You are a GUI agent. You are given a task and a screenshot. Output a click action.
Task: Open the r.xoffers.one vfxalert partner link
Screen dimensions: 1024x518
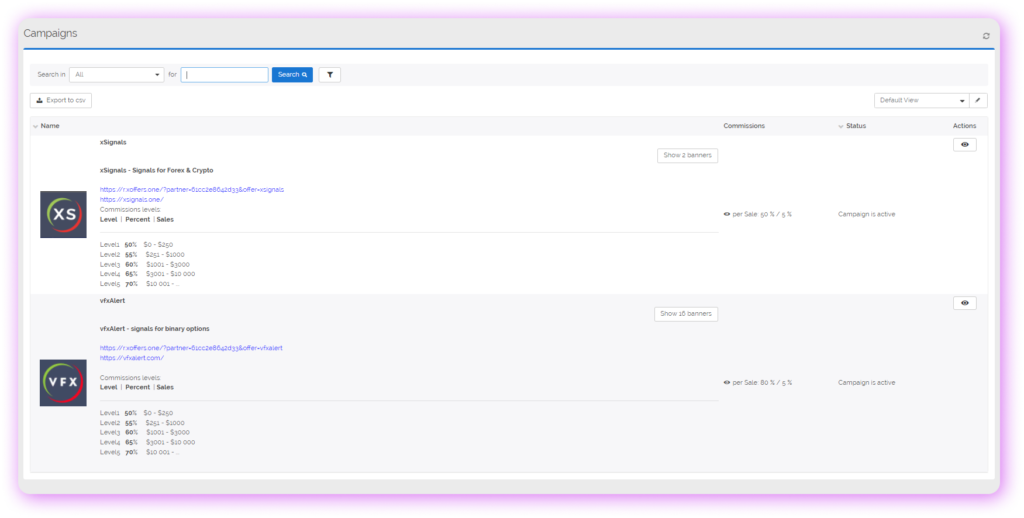191,348
